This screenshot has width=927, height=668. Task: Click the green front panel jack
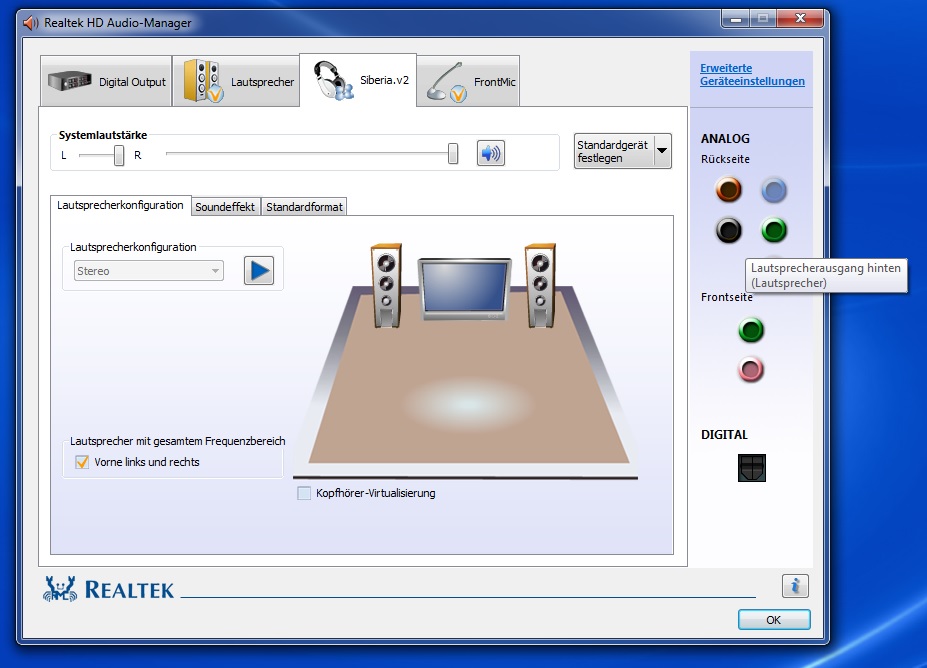pyautogui.click(x=751, y=330)
